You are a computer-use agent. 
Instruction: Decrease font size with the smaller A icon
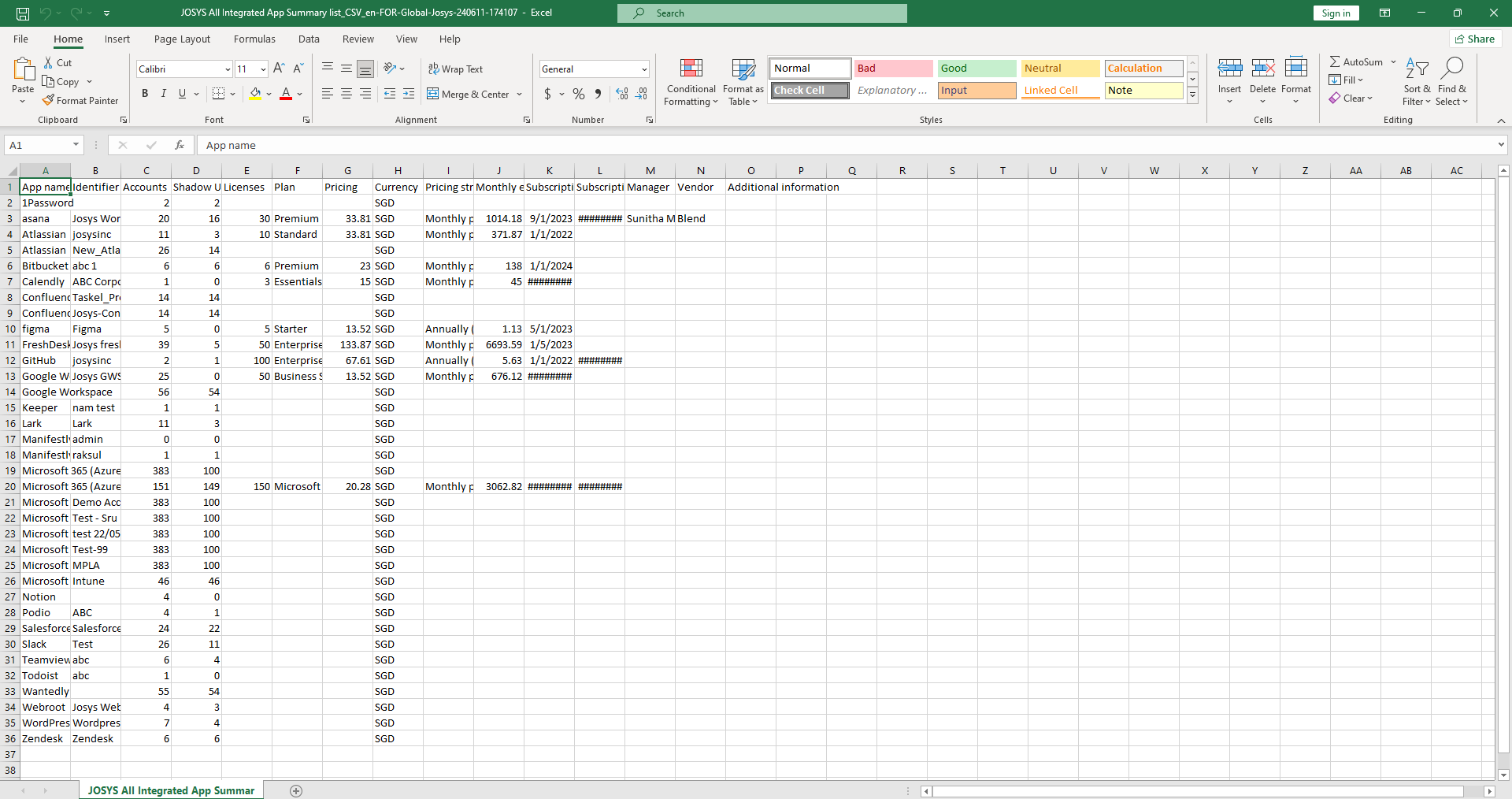298,69
